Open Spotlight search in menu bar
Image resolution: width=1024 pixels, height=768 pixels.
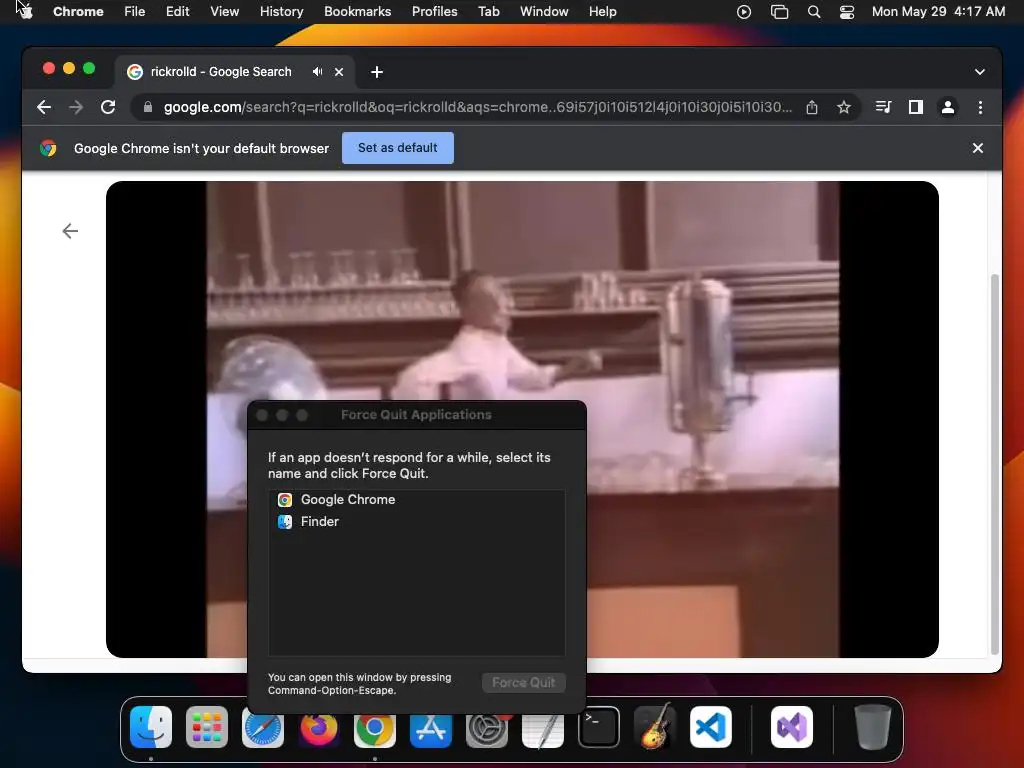click(814, 12)
